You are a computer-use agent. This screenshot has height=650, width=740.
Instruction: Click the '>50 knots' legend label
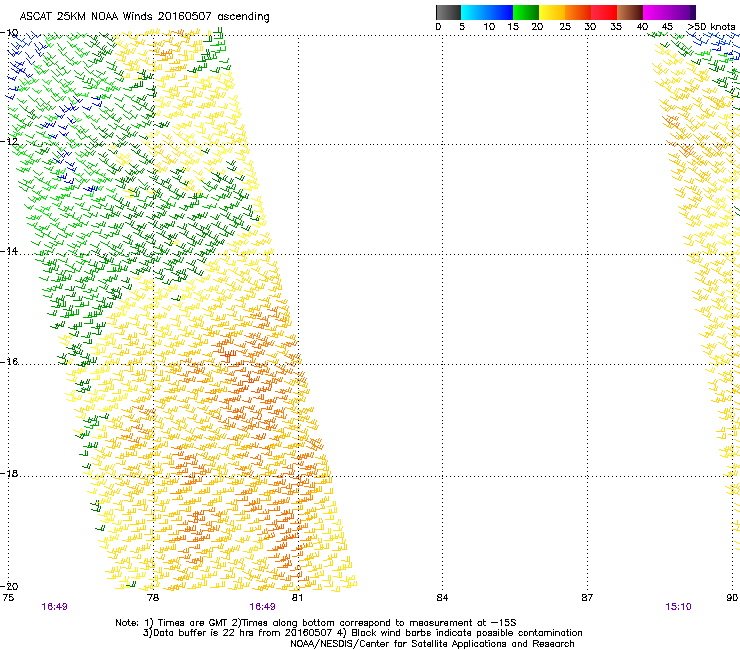(711, 26)
